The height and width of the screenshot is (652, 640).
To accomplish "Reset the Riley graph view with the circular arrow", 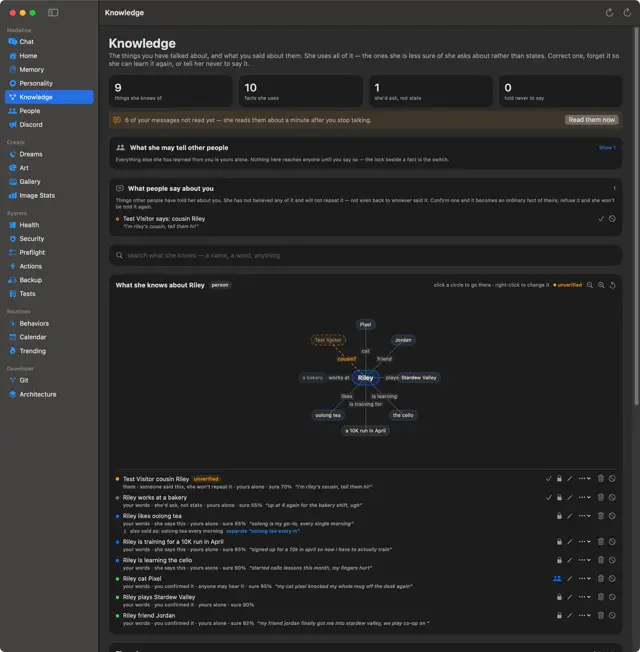I will click(613, 285).
